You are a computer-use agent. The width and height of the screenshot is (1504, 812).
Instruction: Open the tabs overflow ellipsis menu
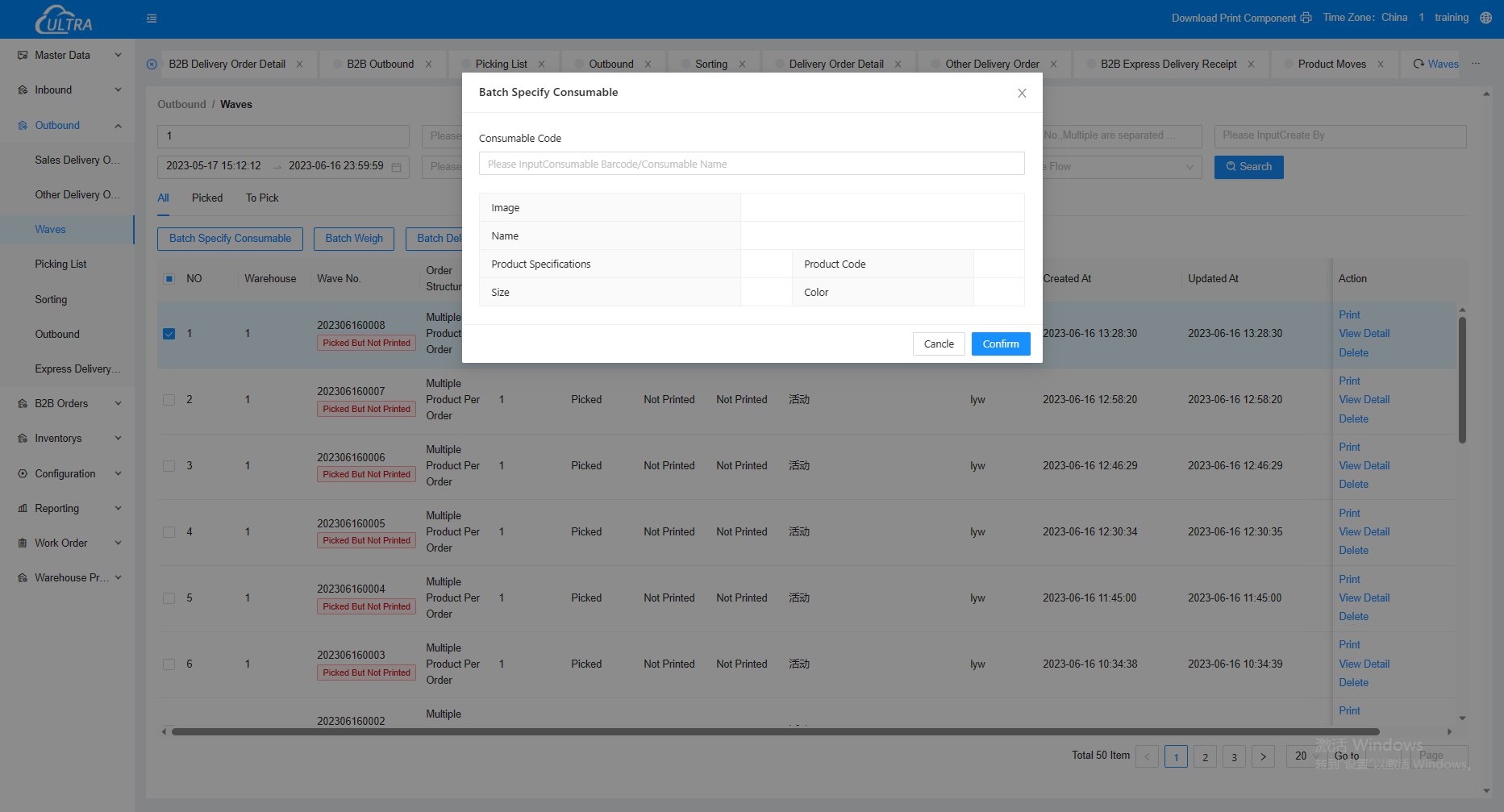click(x=1476, y=64)
